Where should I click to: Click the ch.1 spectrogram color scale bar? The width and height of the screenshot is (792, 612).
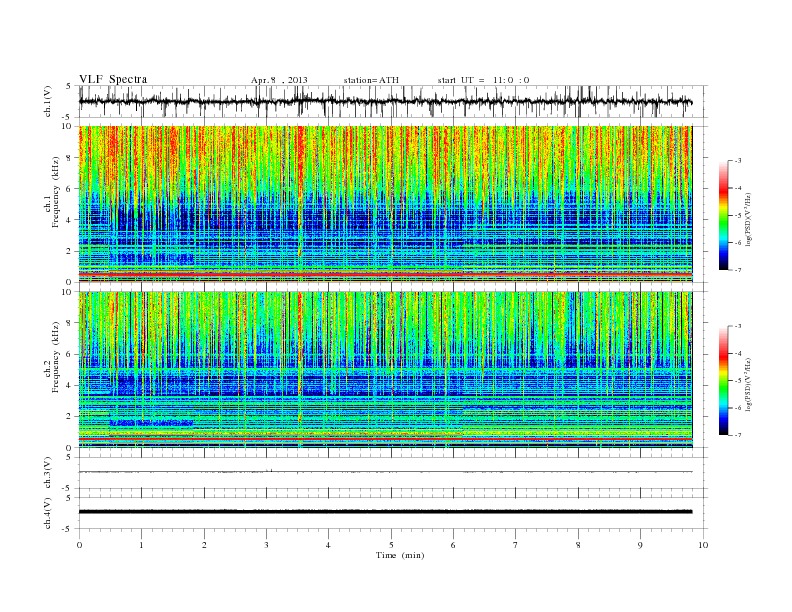coord(723,215)
